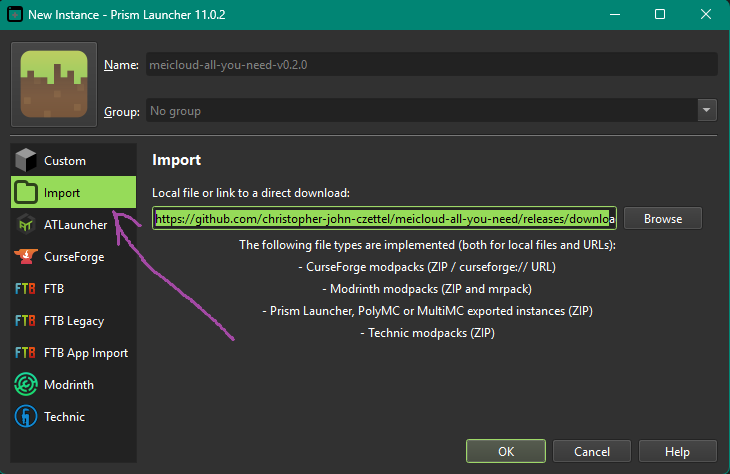Click the Group label
730x474 pixels.
[x=122, y=112]
